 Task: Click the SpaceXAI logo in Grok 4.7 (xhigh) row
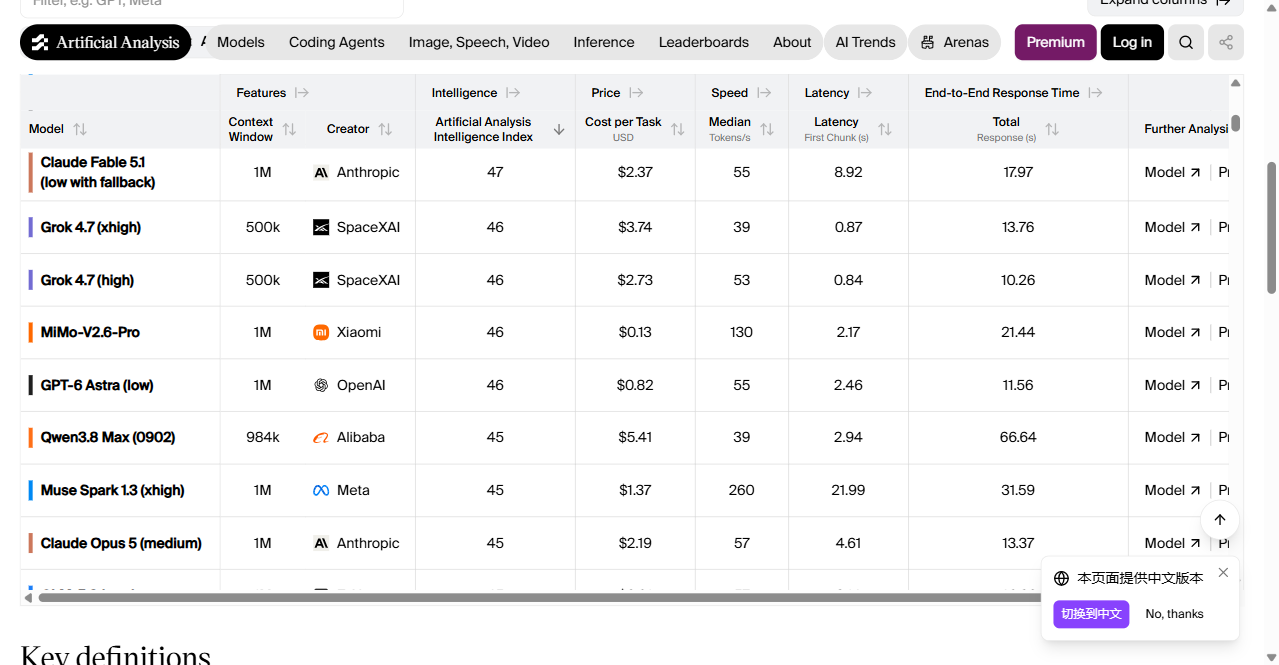pos(321,227)
